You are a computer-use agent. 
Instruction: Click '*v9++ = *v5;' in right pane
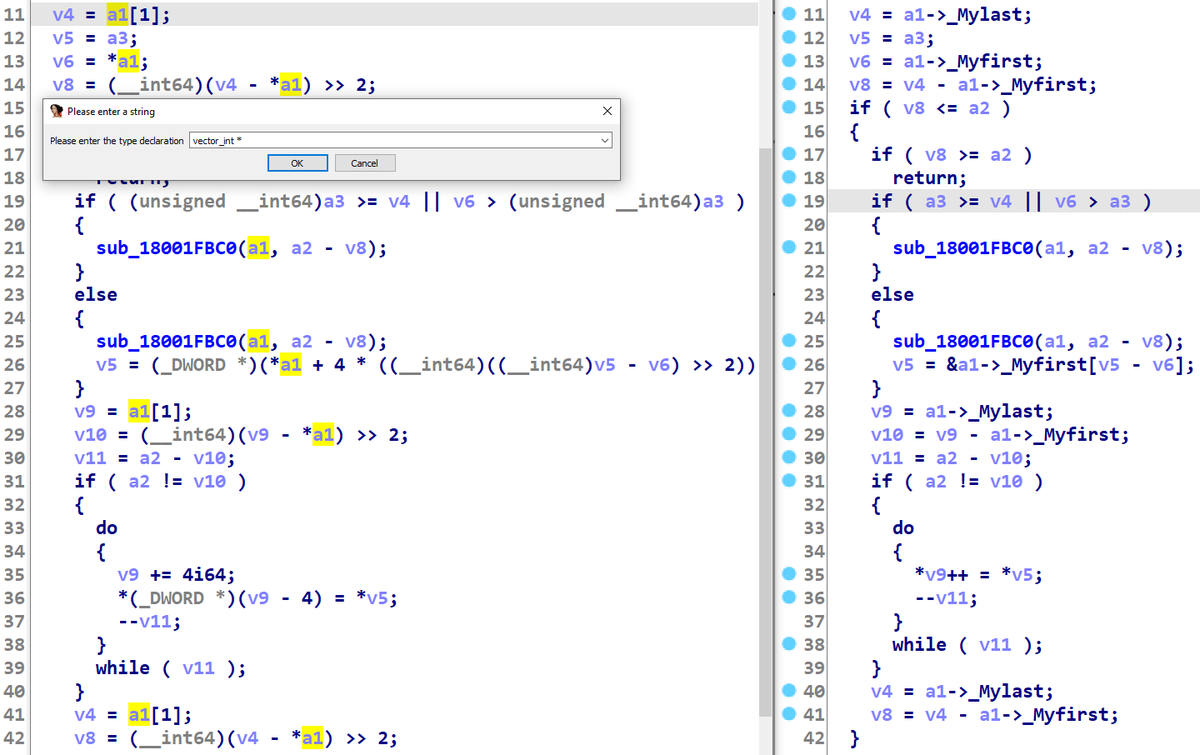point(980,574)
